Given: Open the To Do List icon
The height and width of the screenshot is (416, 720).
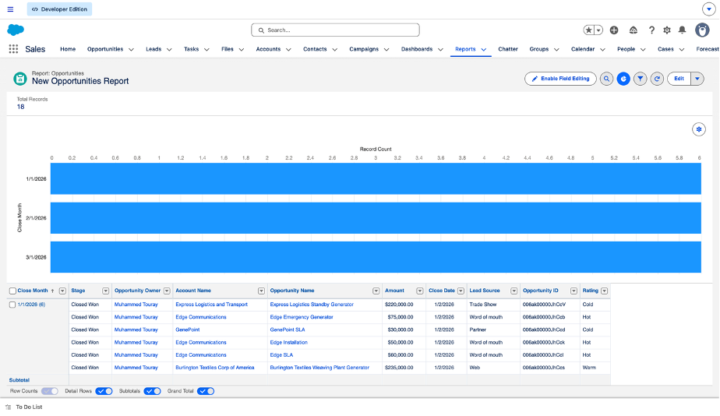Looking at the screenshot, I should point(8,407).
